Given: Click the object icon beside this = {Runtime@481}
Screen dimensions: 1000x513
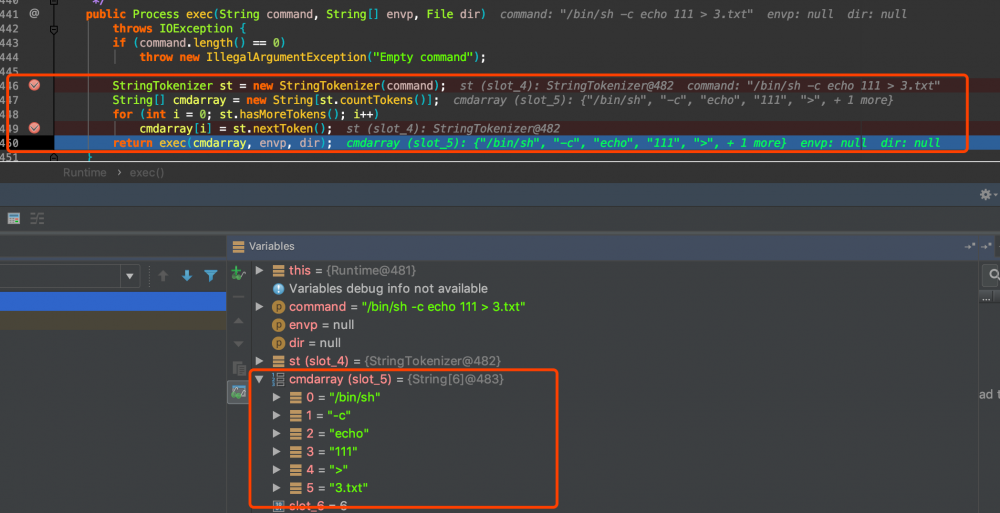Looking at the screenshot, I should click(279, 271).
